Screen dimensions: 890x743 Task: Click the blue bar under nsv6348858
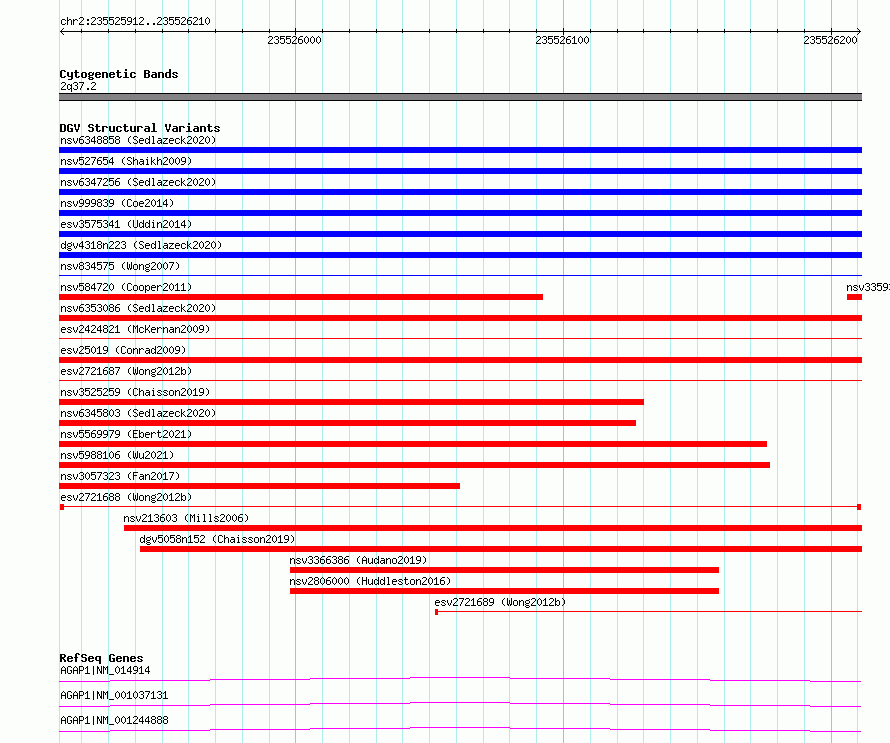pos(460,150)
